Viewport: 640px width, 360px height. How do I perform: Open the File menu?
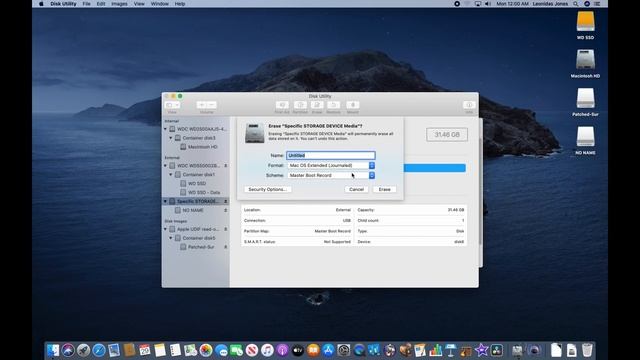[x=87, y=4]
